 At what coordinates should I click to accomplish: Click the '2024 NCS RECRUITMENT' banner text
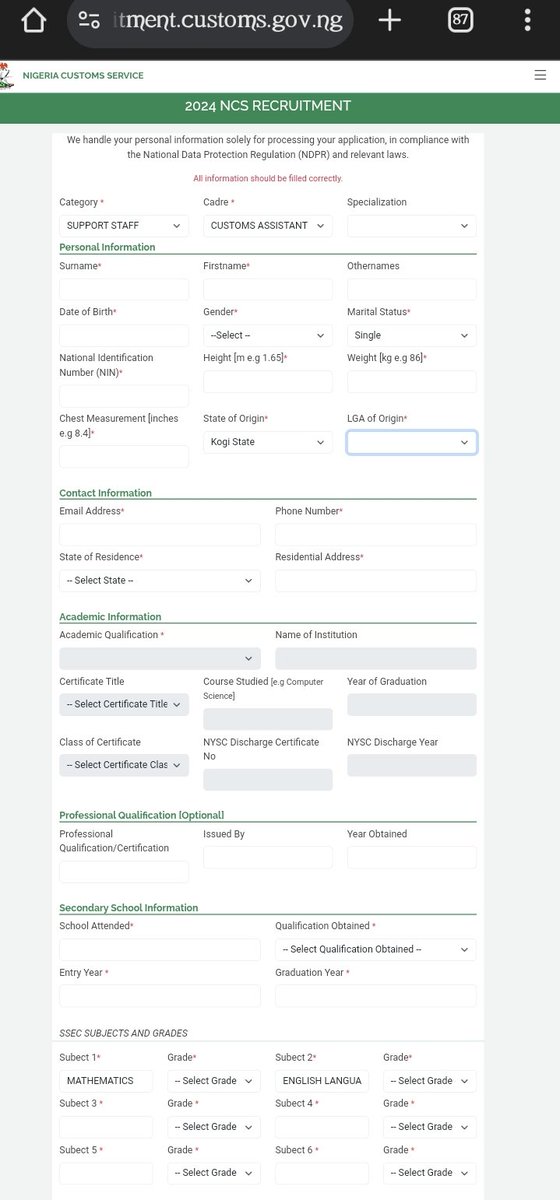[x=268, y=106]
